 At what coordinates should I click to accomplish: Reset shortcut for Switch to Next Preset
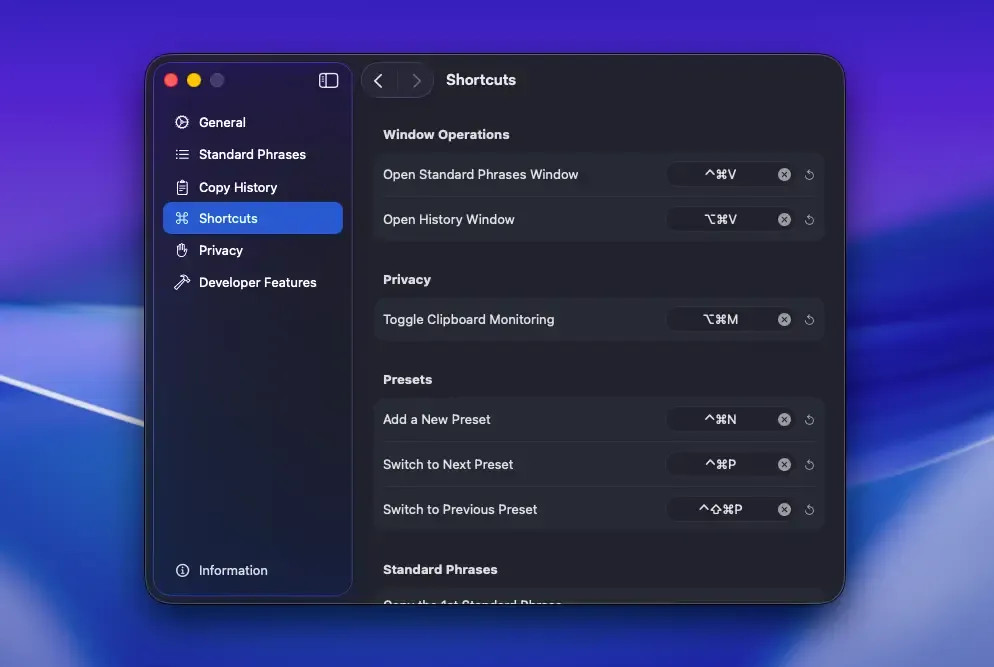[810, 465]
